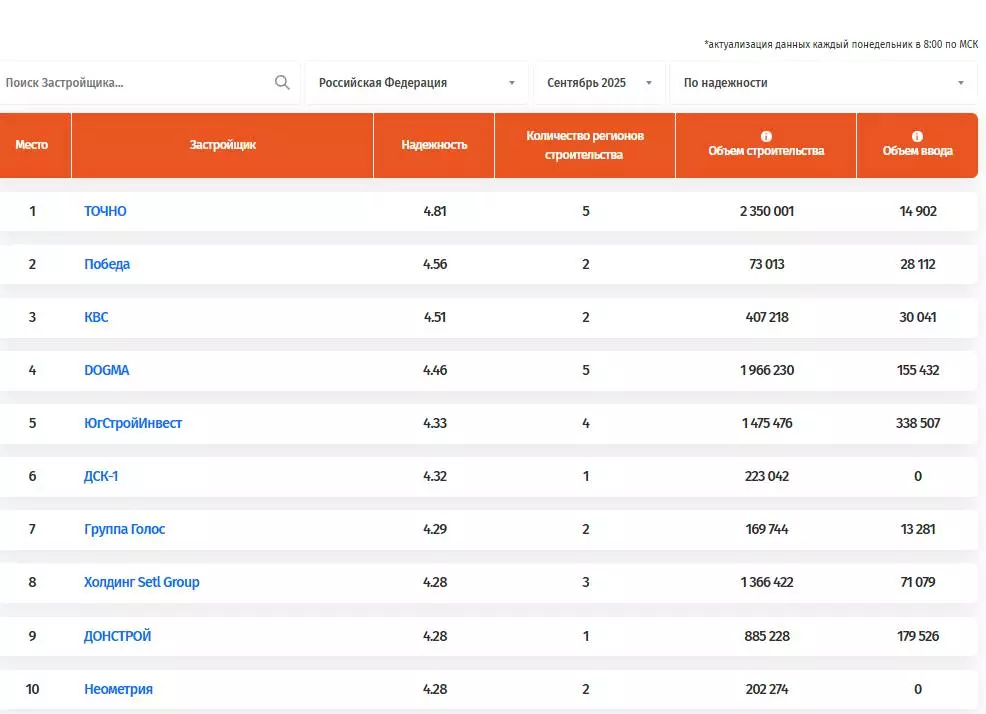Image resolution: width=986 pixels, height=714 pixels.
Task: Open the Победа developer link
Action: pyautogui.click(x=107, y=264)
